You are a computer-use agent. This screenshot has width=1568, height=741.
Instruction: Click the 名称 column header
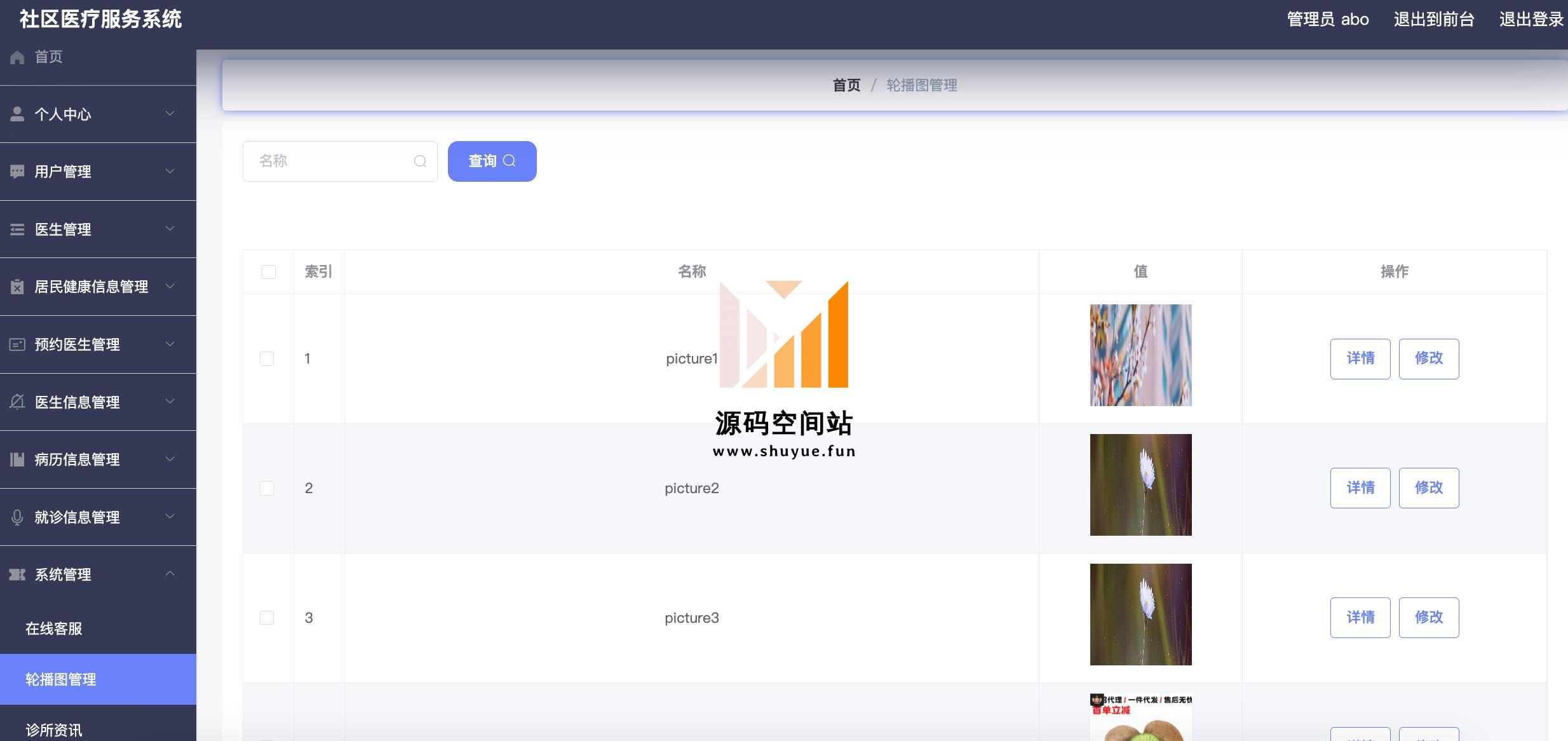[692, 272]
